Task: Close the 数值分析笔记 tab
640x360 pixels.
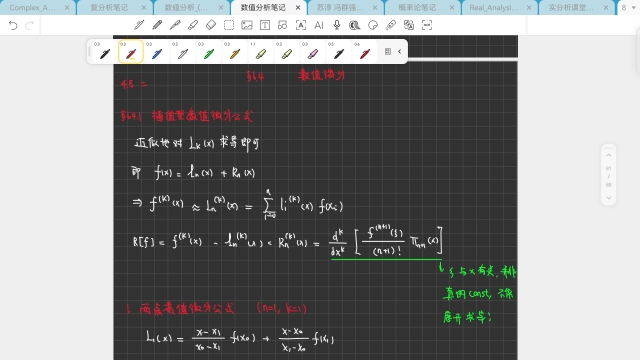Action: point(298,8)
